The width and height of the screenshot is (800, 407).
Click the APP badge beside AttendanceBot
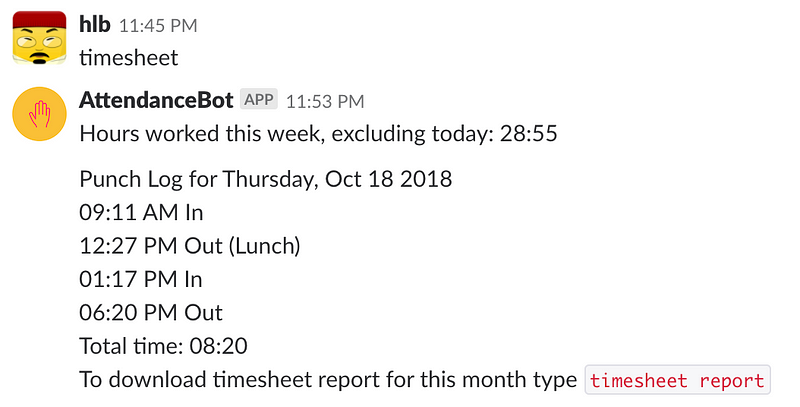259,99
